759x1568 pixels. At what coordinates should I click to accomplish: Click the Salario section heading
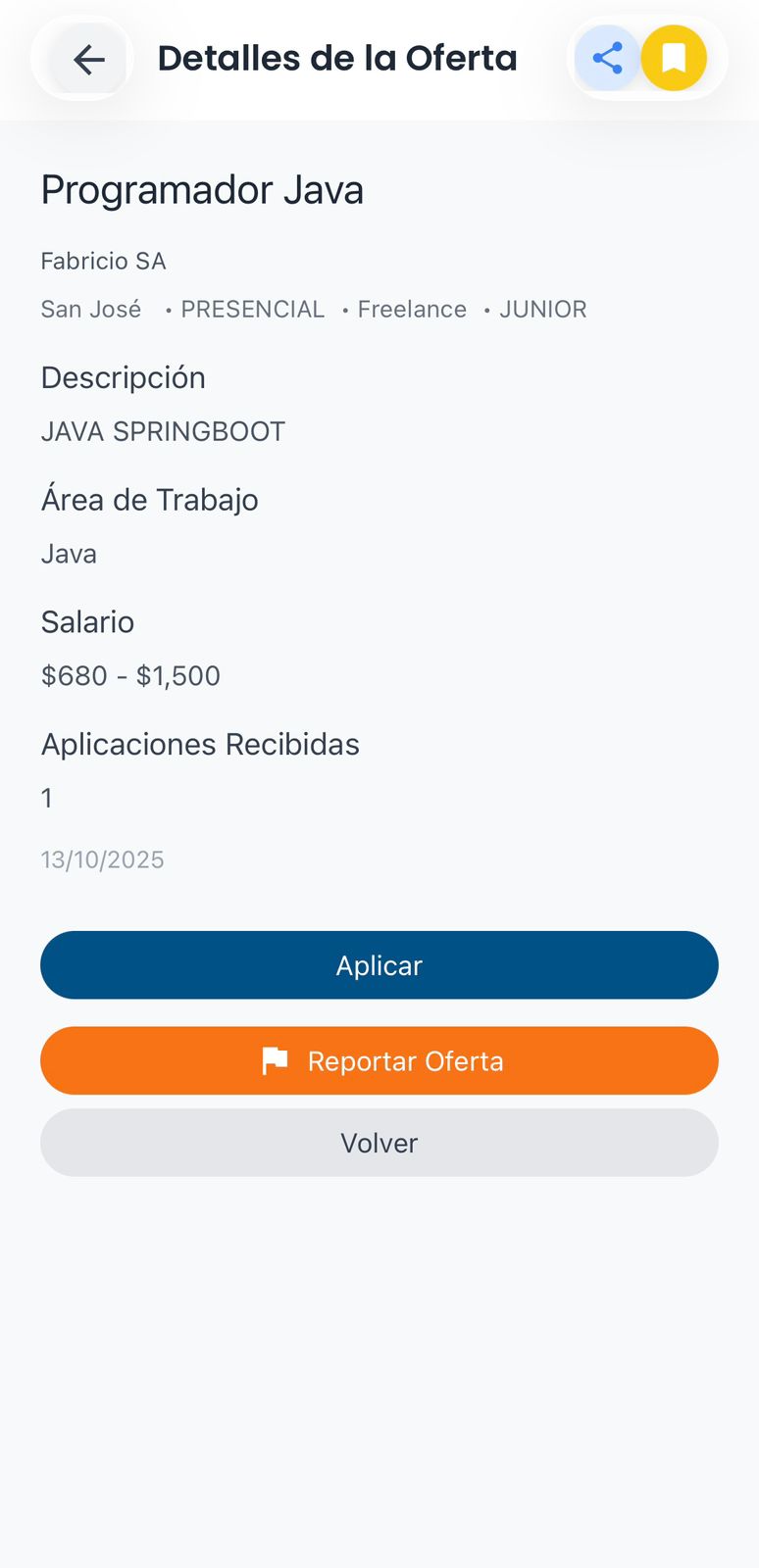(x=87, y=622)
